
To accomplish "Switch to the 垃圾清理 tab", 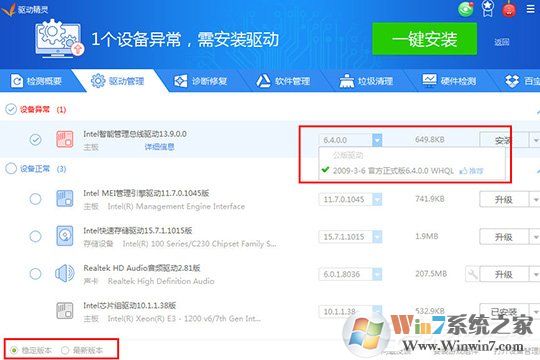I will (x=366, y=81).
